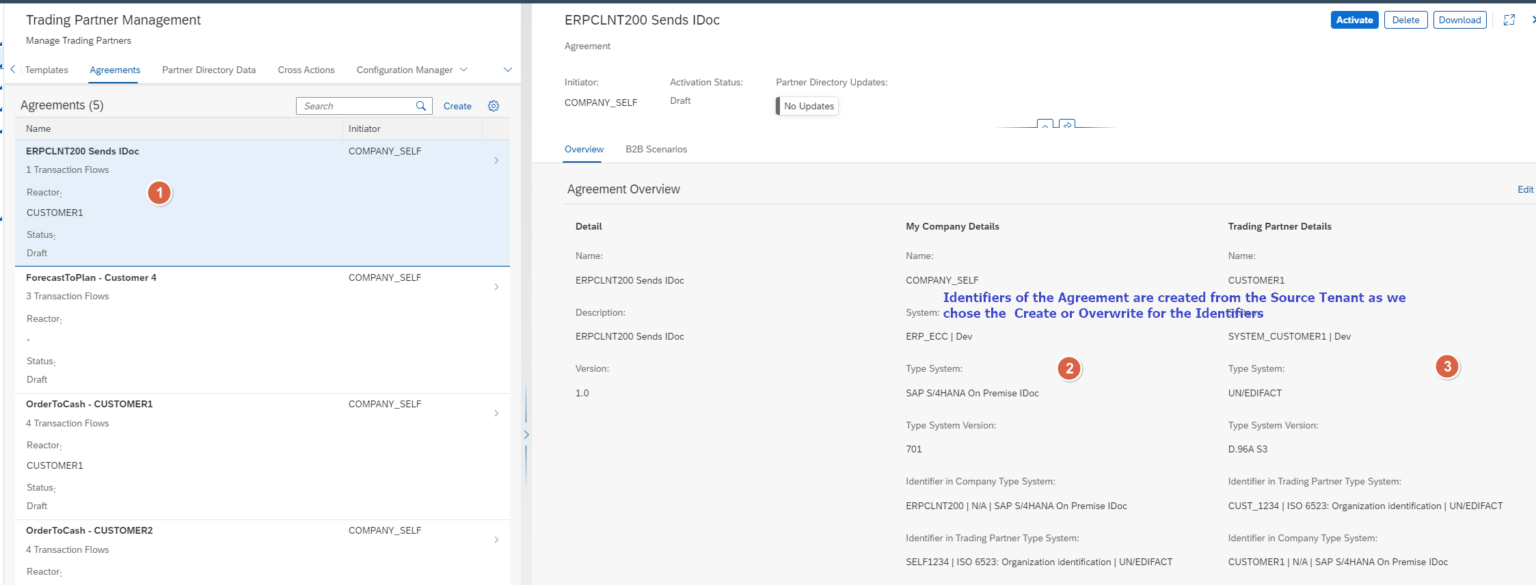Edit the Agreement Overview
Screen dimensions: 1536x585
(x=1524, y=189)
